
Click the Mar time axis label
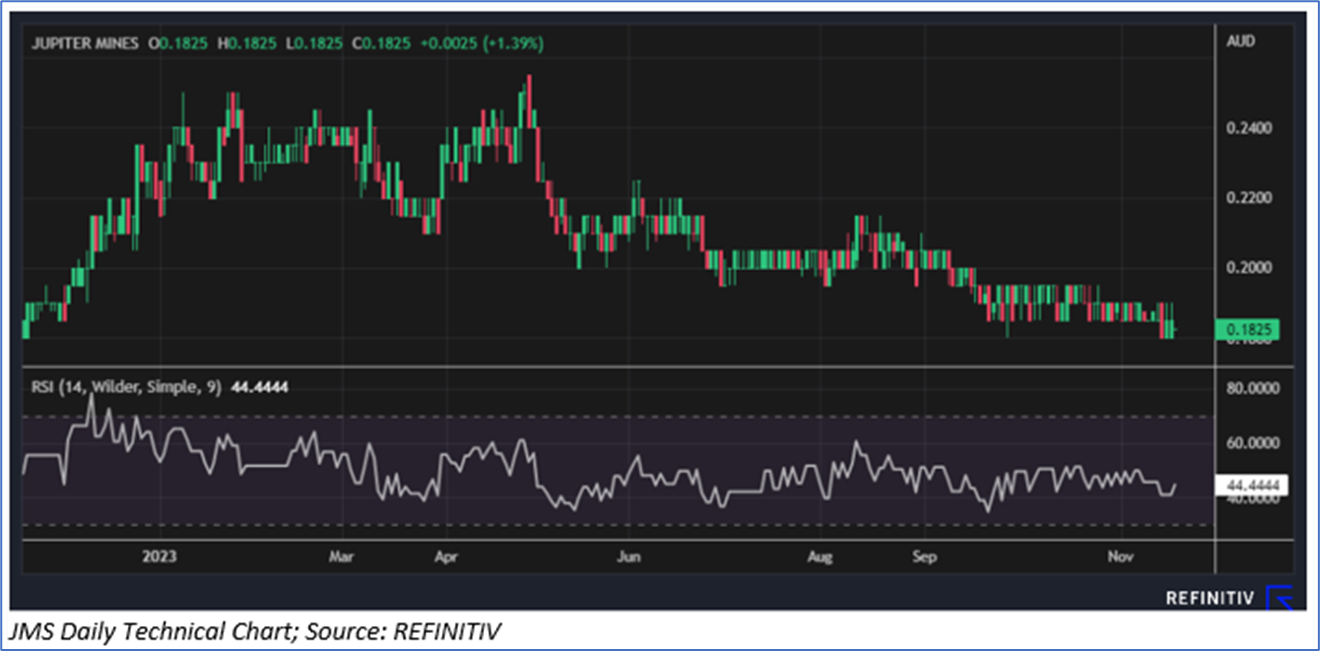pyautogui.click(x=341, y=557)
